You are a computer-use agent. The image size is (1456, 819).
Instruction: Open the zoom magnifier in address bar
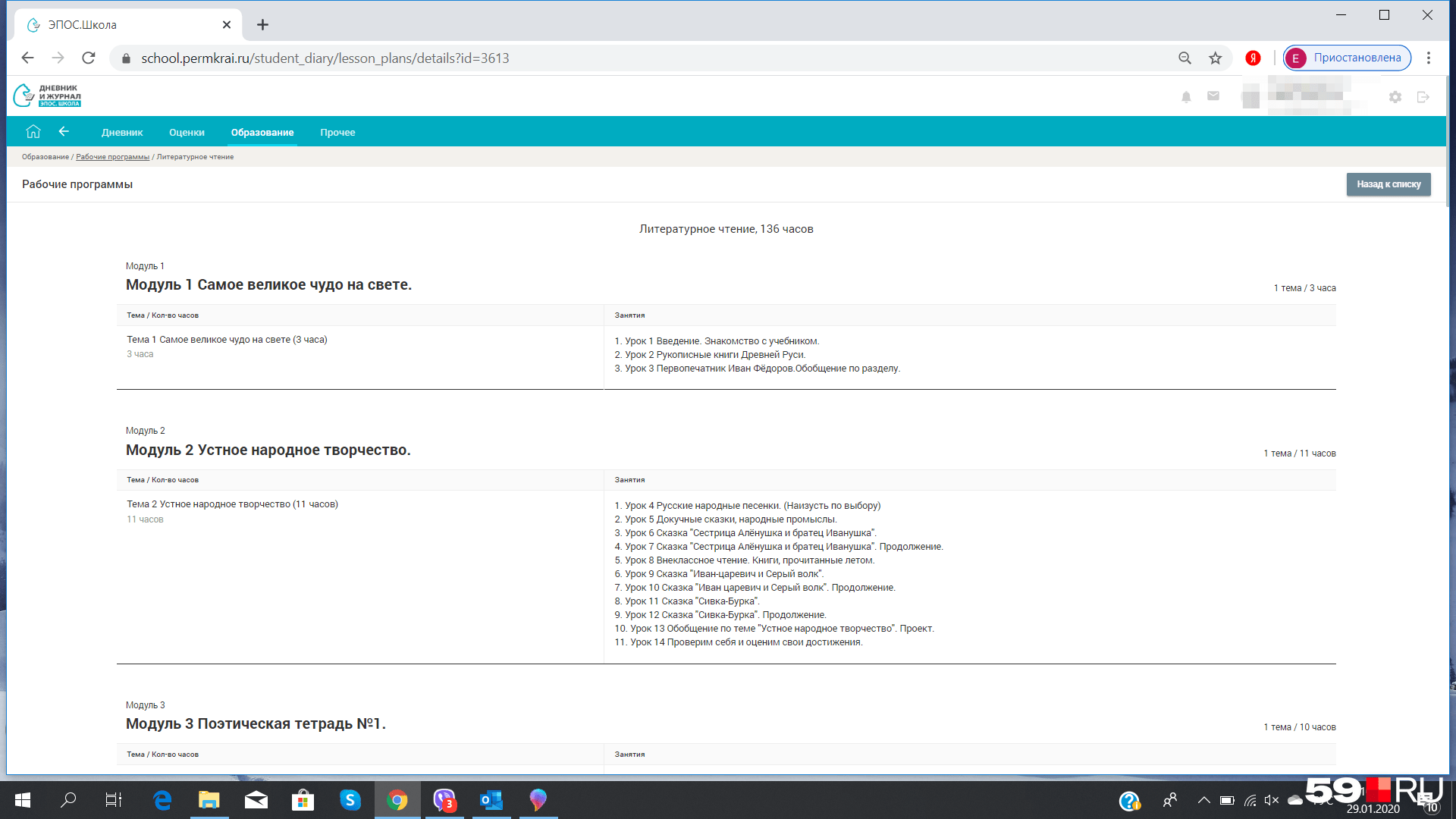1185,58
